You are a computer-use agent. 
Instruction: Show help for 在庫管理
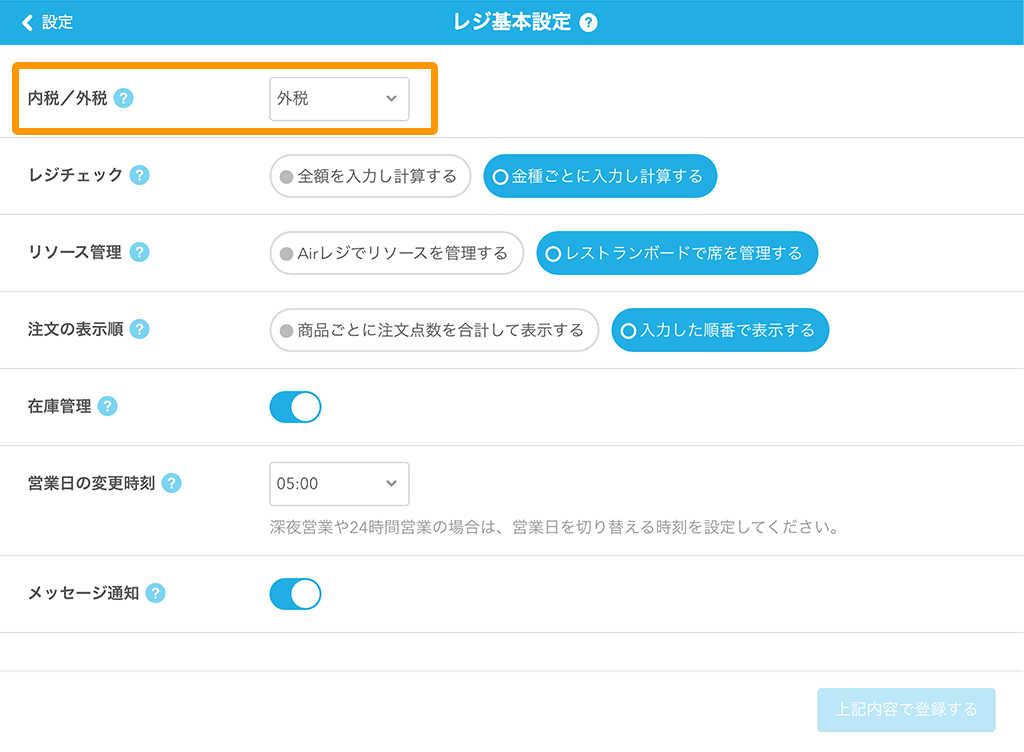[x=107, y=406]
